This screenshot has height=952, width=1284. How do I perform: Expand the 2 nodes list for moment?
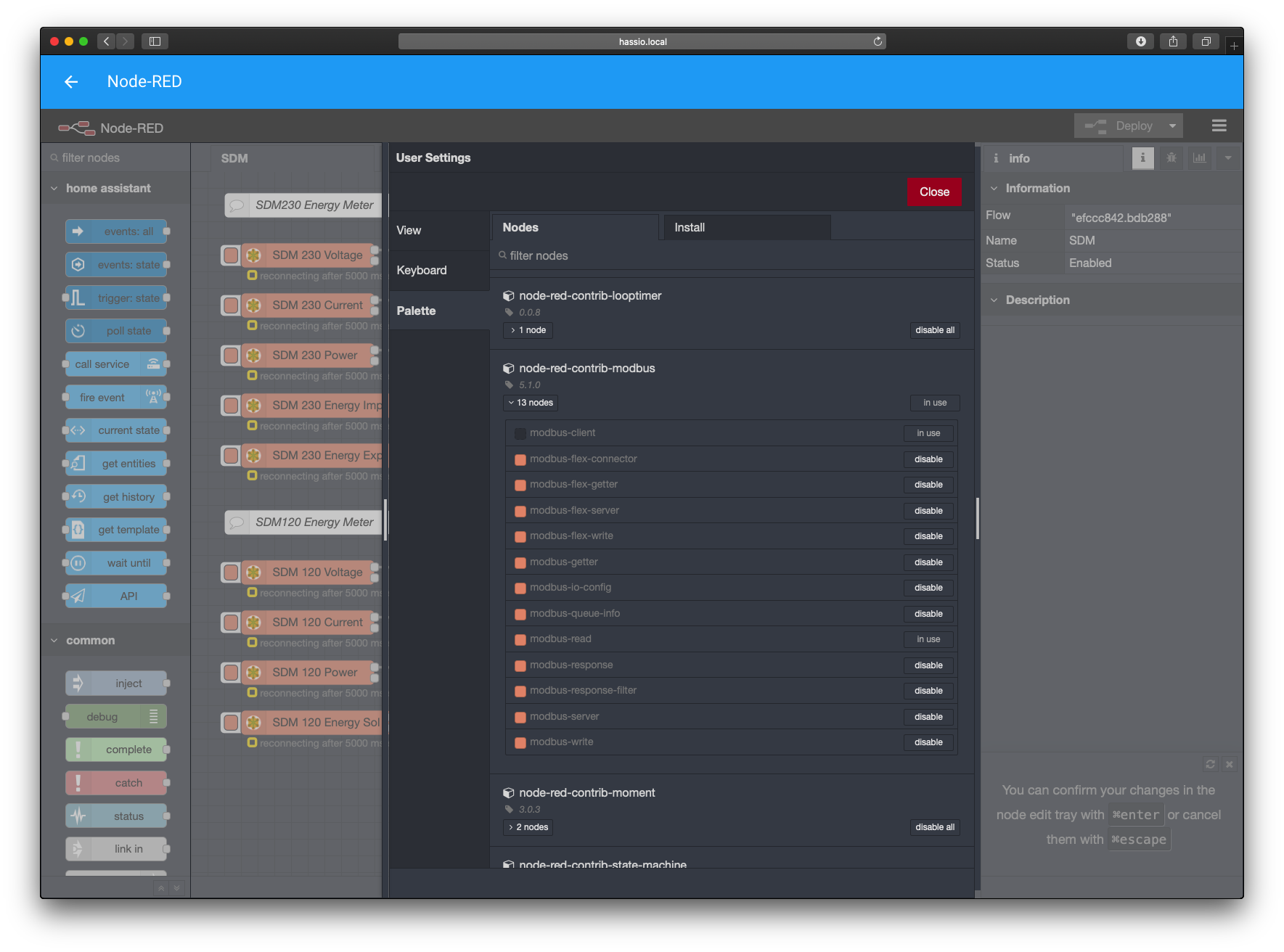528,827
